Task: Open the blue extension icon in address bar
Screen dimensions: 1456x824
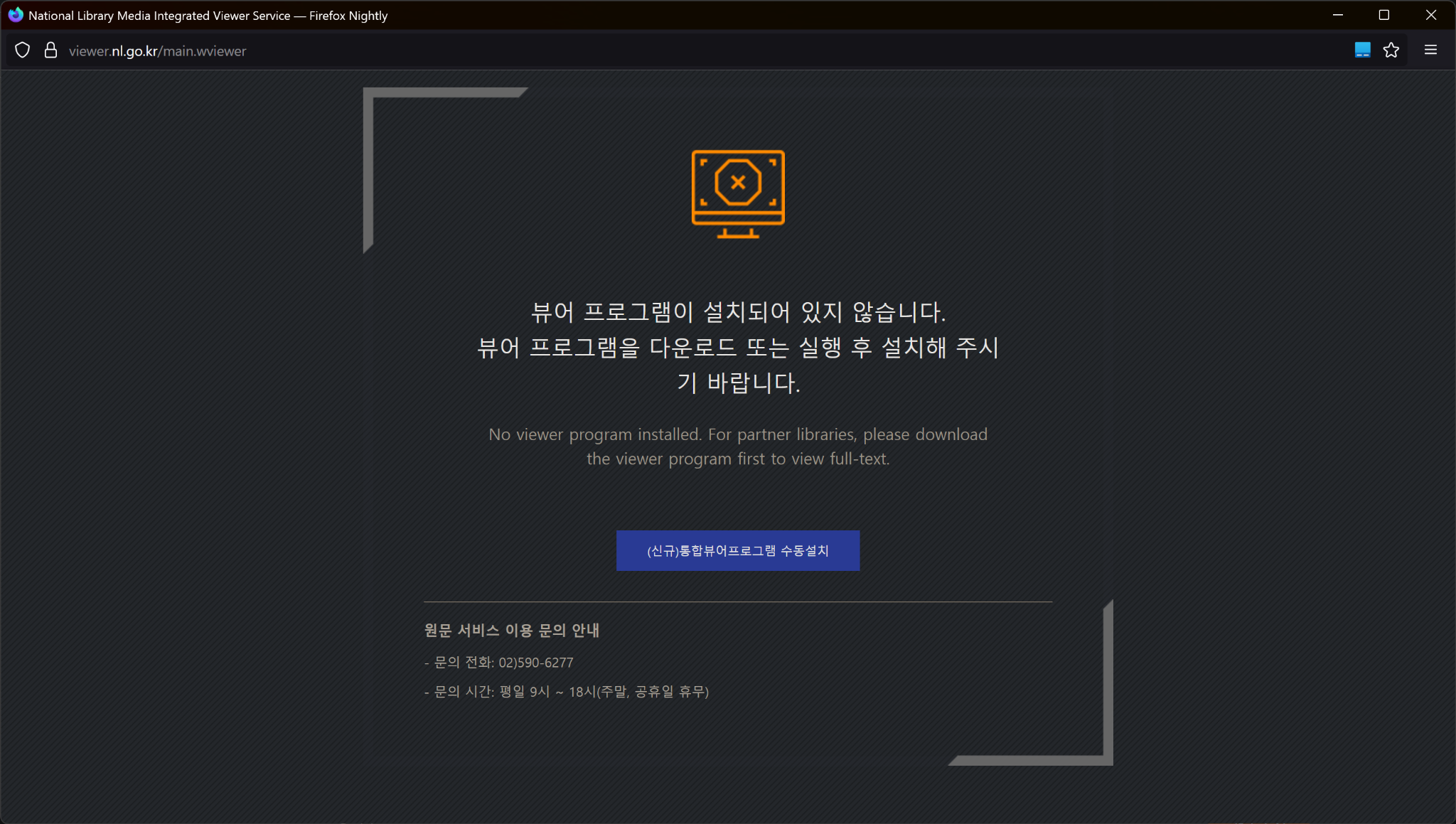Action: tap(1362, 50)
